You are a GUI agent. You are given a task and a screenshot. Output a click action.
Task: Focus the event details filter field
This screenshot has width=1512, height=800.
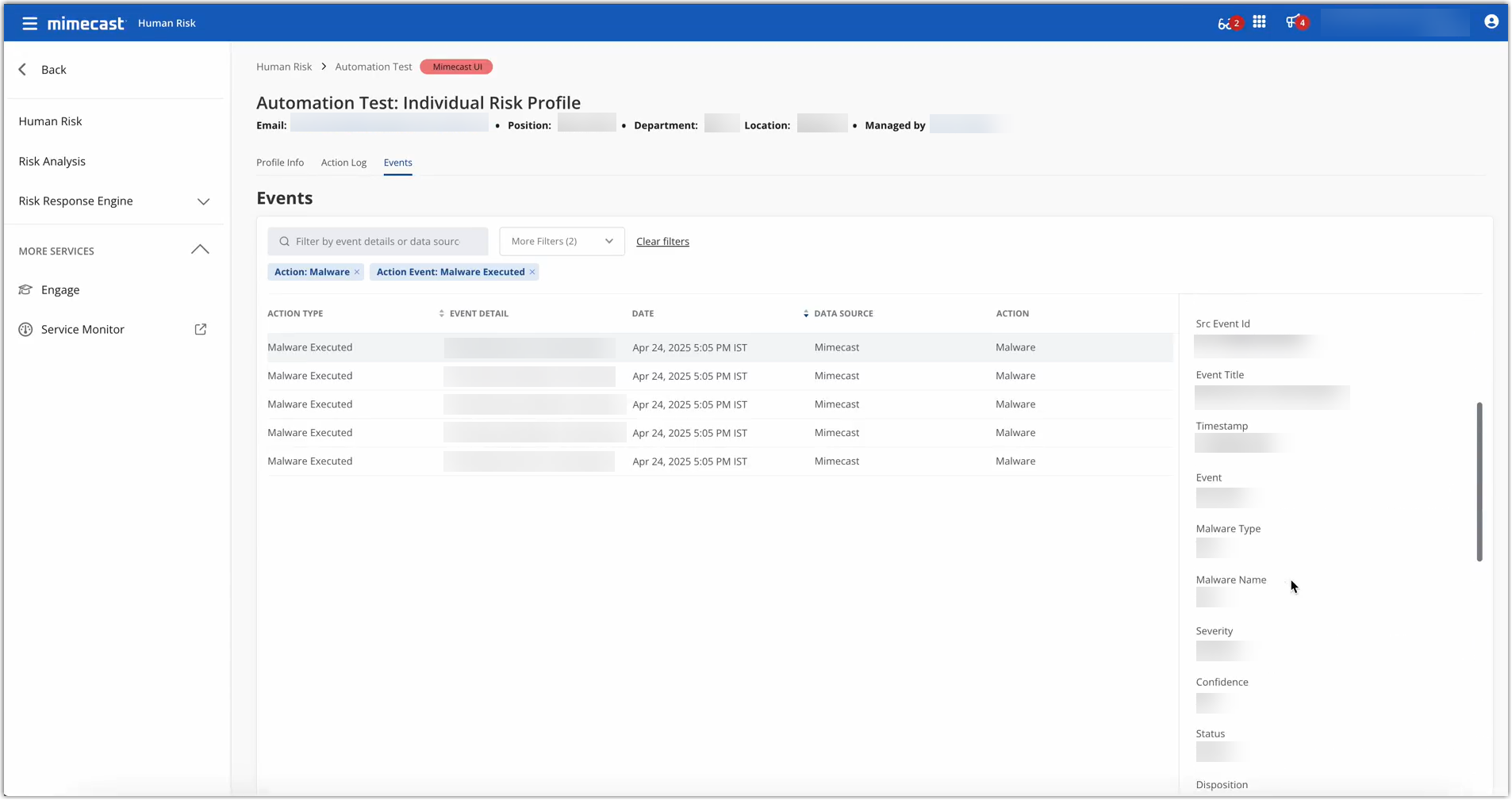tap(378, 242)
